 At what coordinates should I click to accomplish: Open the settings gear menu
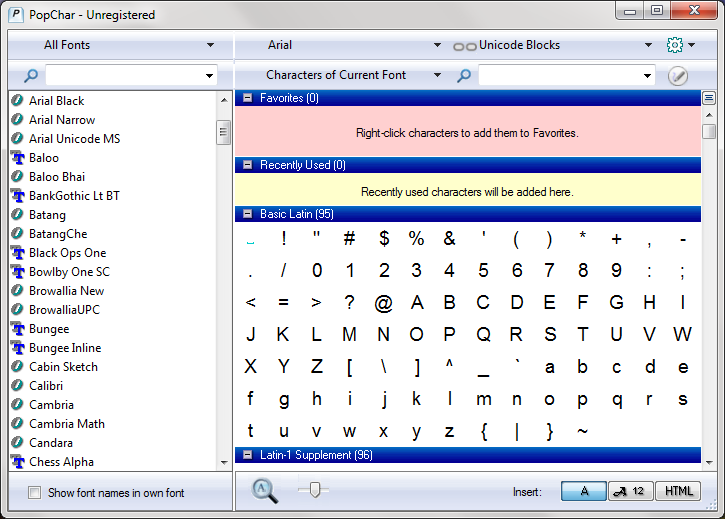pos(675,45)
